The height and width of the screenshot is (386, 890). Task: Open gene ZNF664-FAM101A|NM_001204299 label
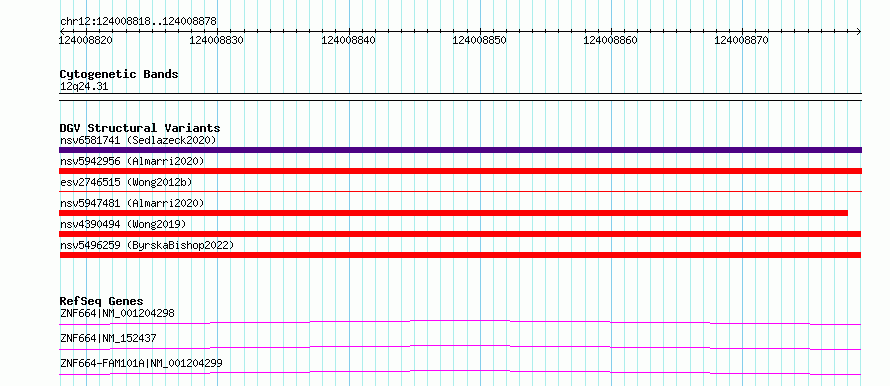point(141,363)
